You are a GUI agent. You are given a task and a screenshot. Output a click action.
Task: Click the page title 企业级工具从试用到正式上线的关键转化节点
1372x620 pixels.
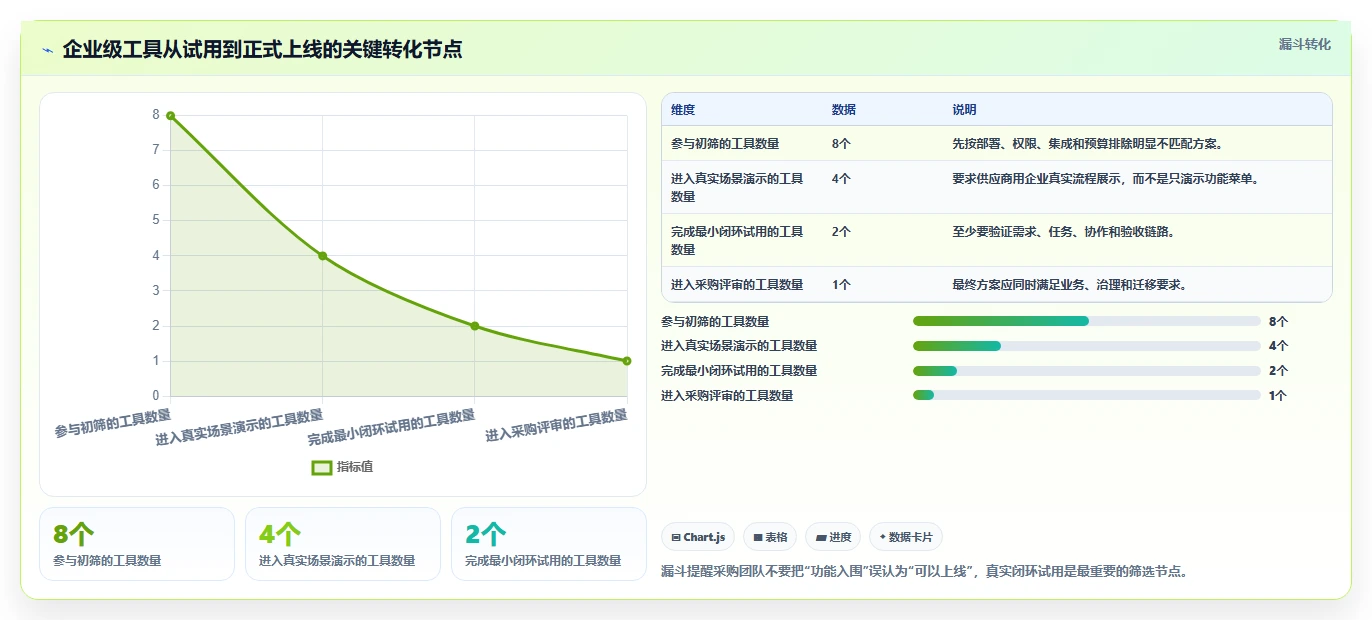pyautogui.click(x=262, y=49)
